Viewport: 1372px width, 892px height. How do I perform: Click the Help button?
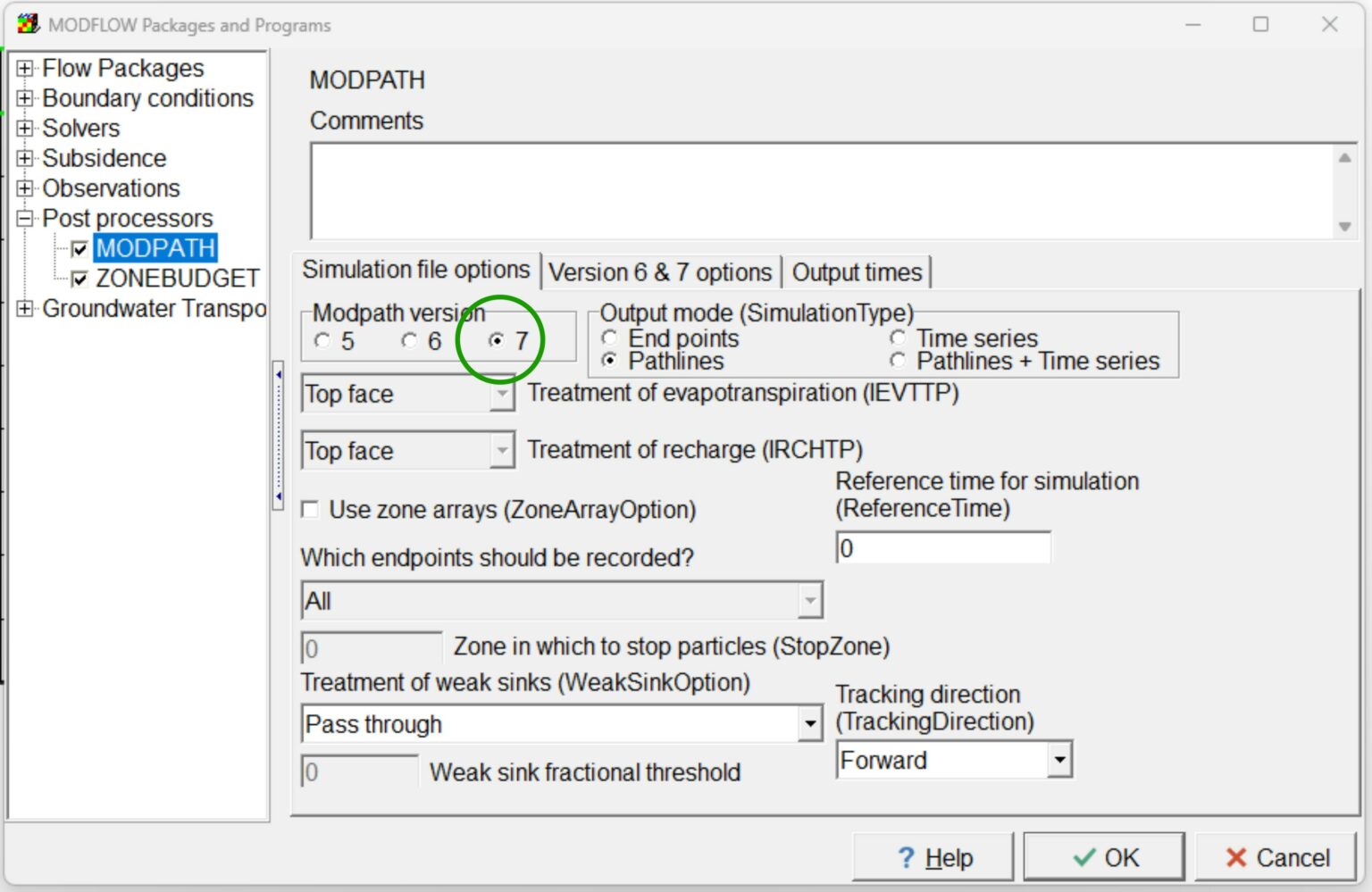[933, 856]
